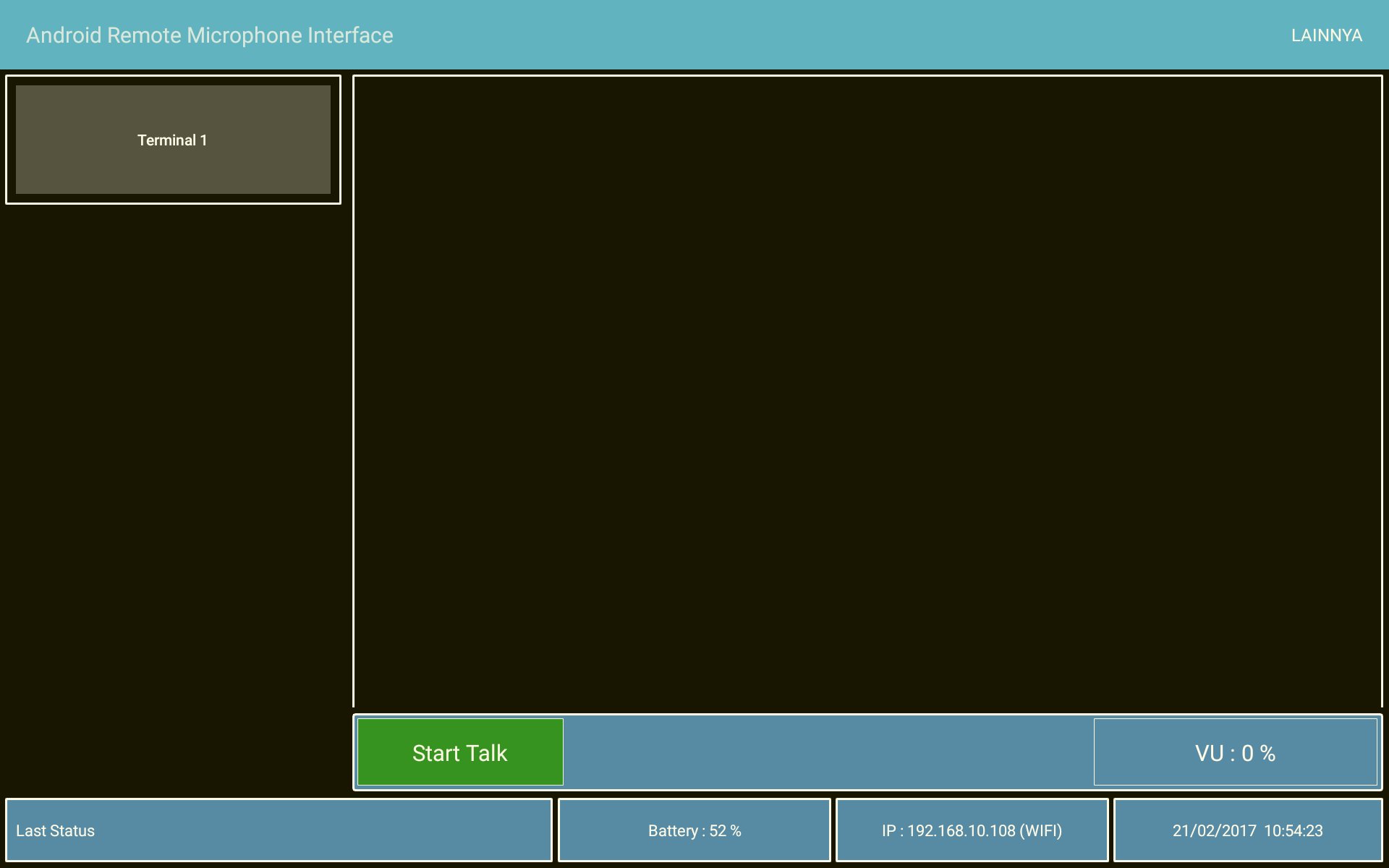Click the Last Status panel
1389x868 pixels.
coord(279,830)
